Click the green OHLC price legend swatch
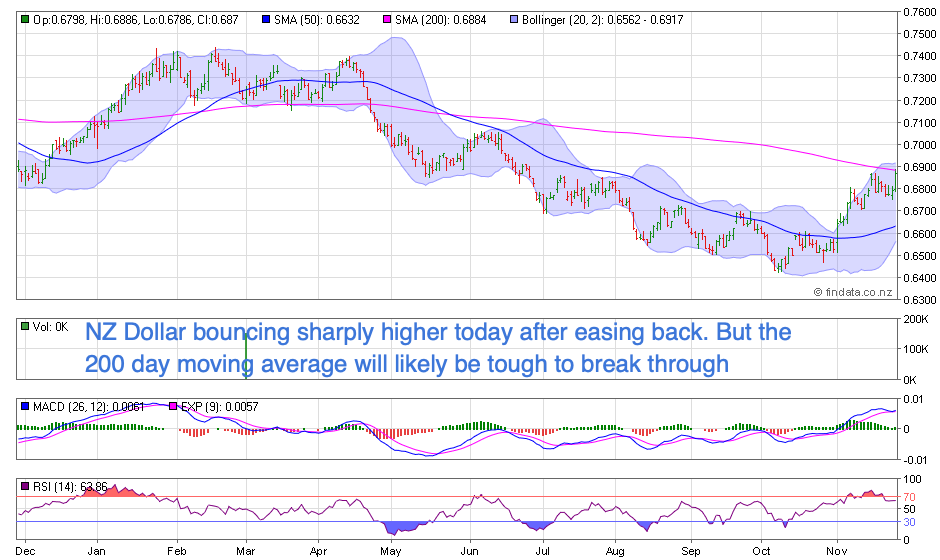Image resolution: width=940 pixels, height=560 pixels. [x=25, y=20]
